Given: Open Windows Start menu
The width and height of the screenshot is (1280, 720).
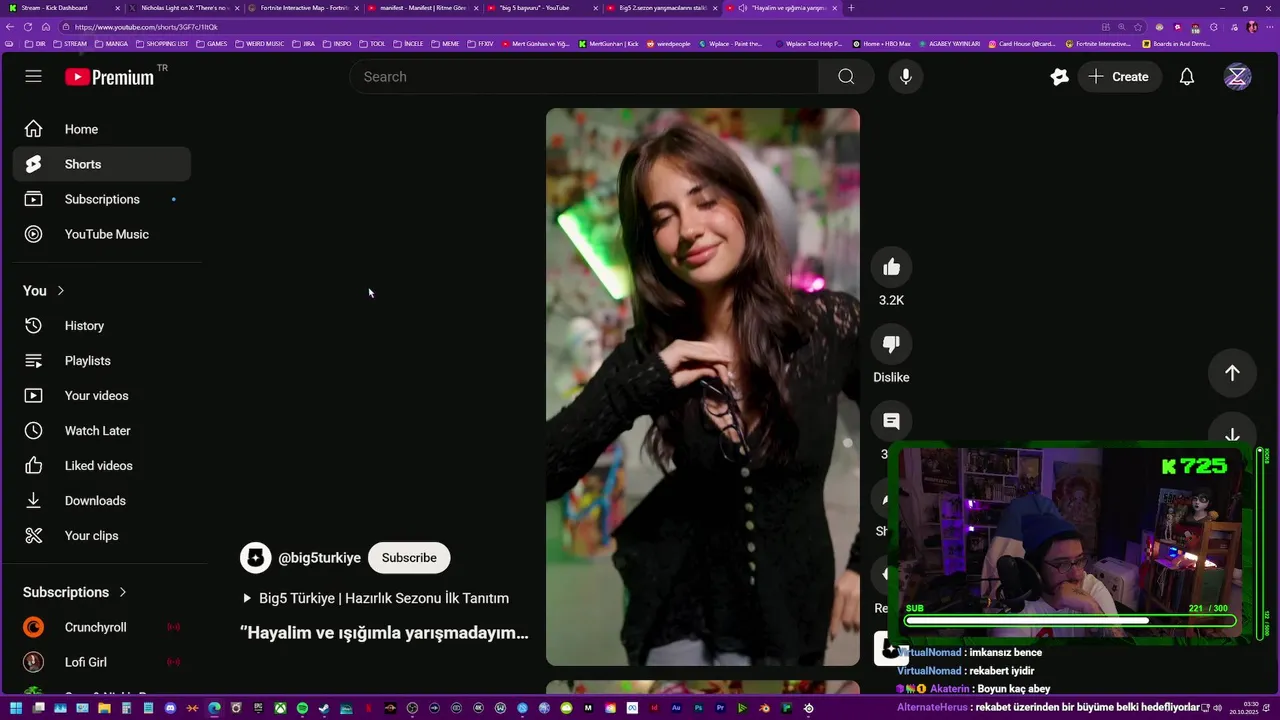Looking at the screenshot, I should 16,708.
